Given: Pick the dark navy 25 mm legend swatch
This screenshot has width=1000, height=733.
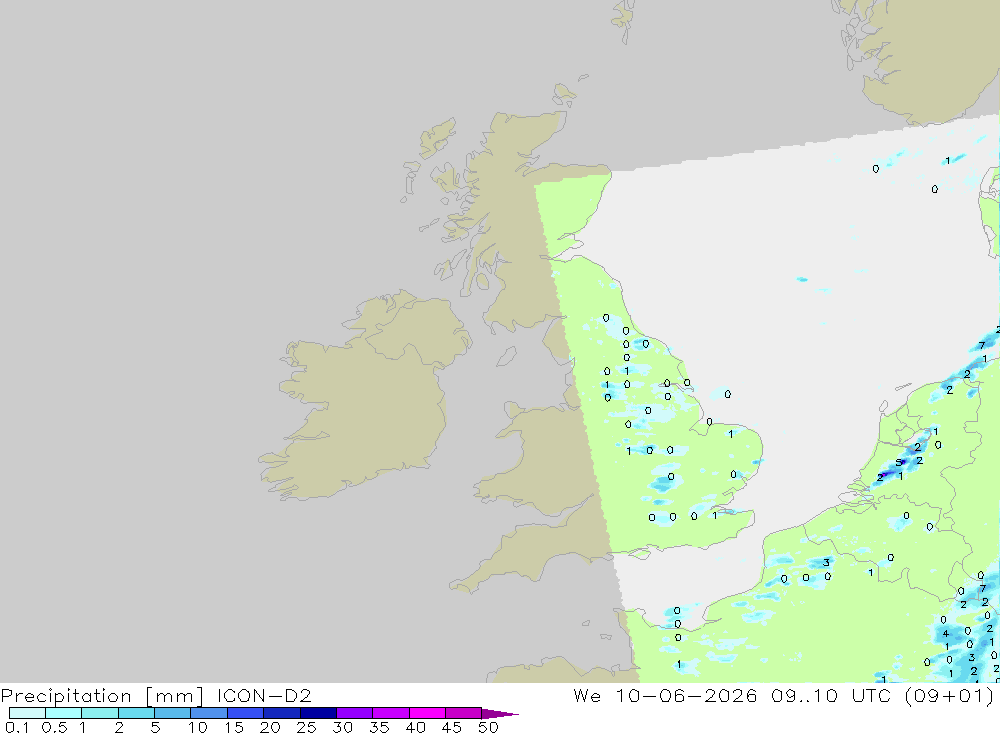Looking at the screenshot, I should pyautogui.click(x=318, y=713).
